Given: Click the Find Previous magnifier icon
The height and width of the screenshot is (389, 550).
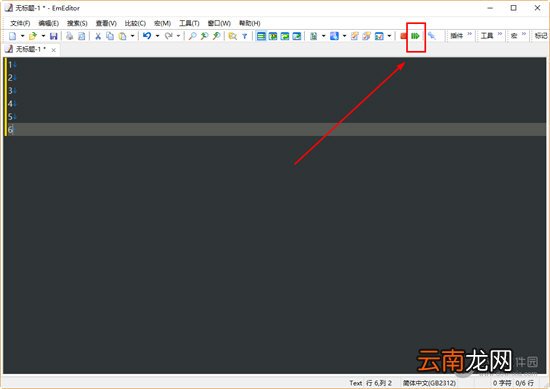Looking at the screenshot, I should point(204,36).
